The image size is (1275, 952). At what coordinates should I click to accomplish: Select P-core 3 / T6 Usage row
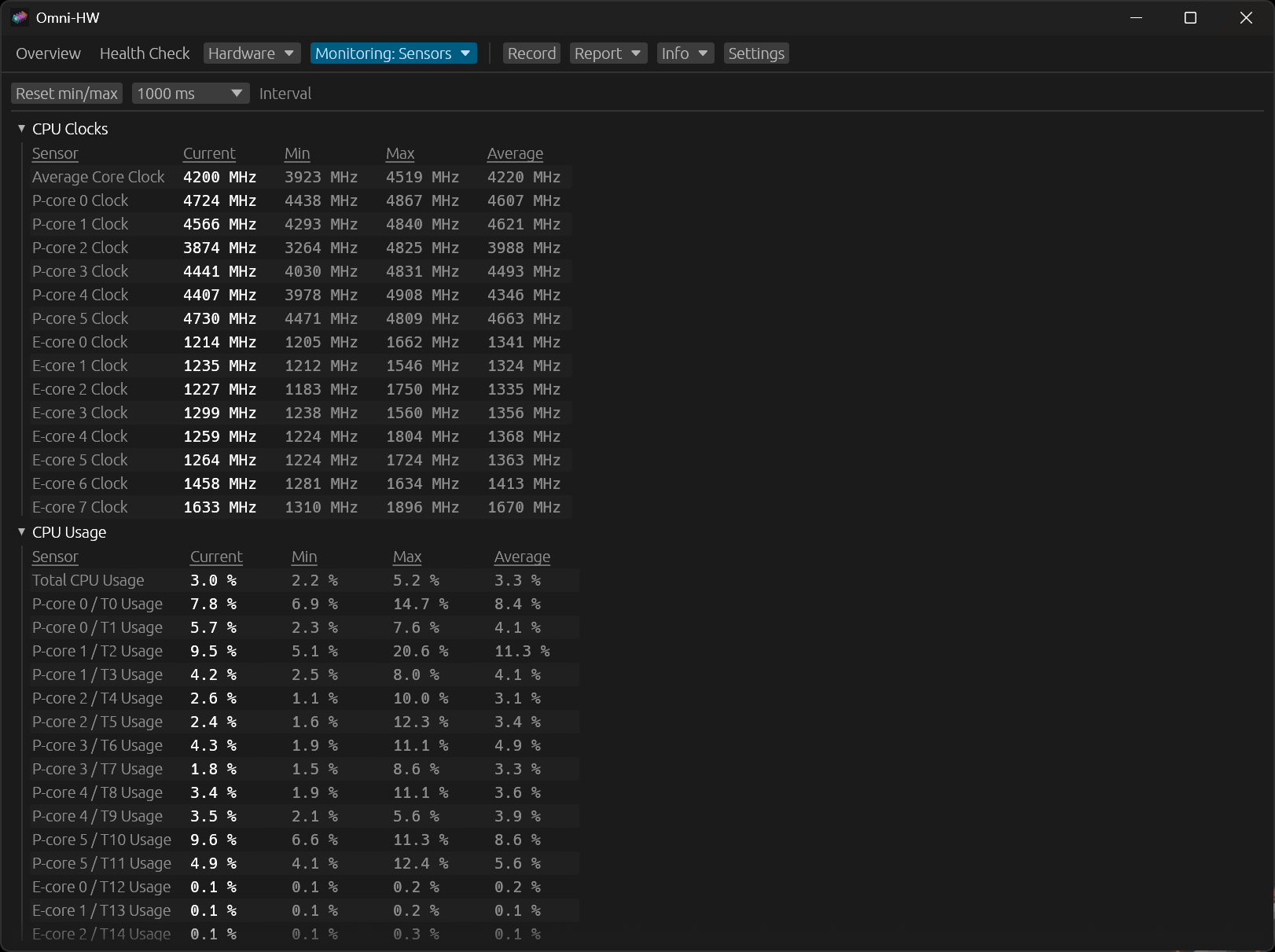coord(304,745)
